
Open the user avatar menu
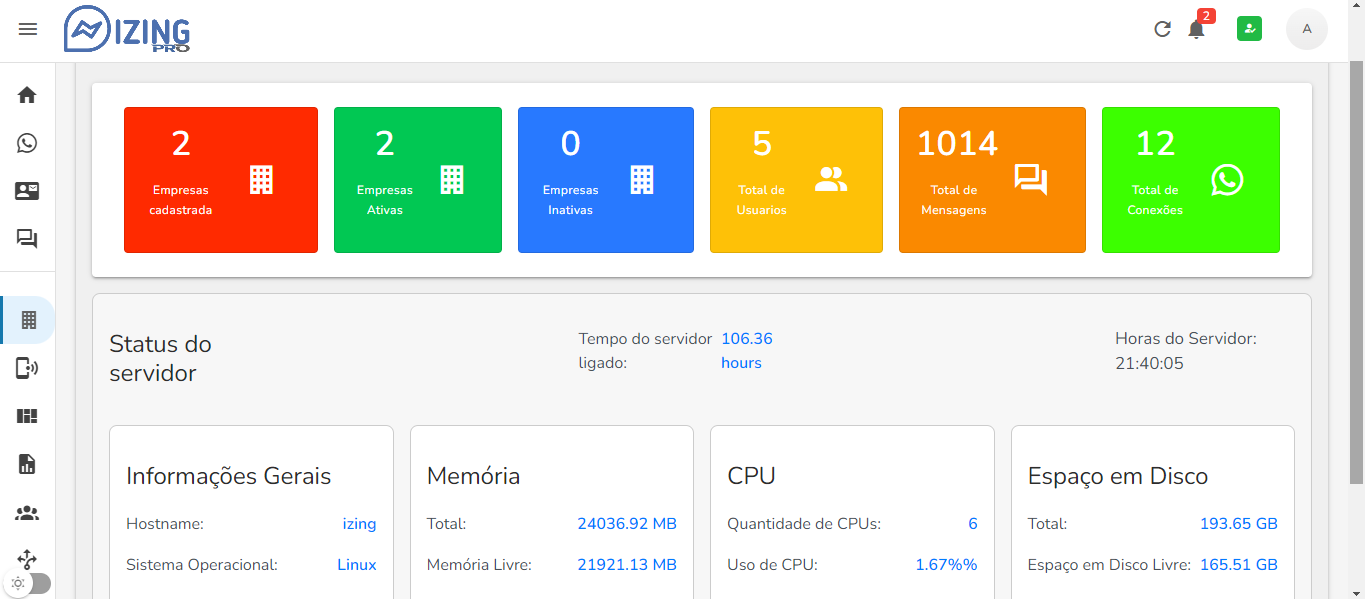coord(1307,29)
